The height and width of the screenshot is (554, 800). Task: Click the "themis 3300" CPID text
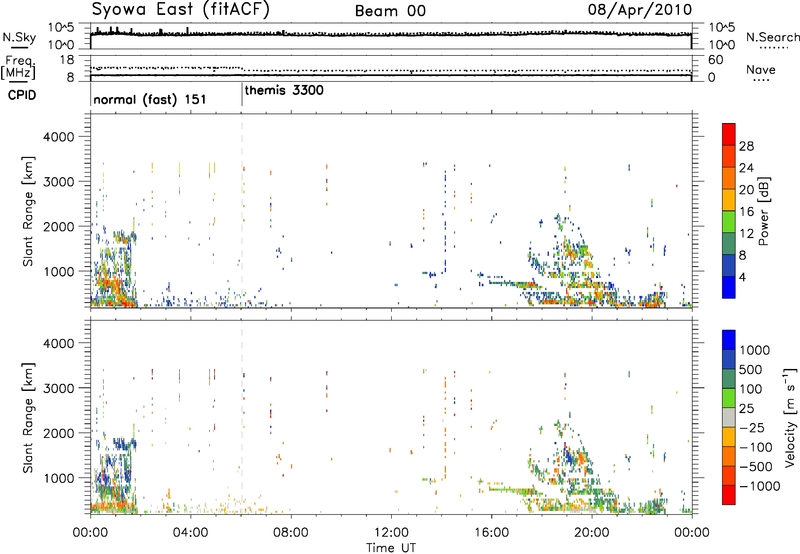point(284,90)
